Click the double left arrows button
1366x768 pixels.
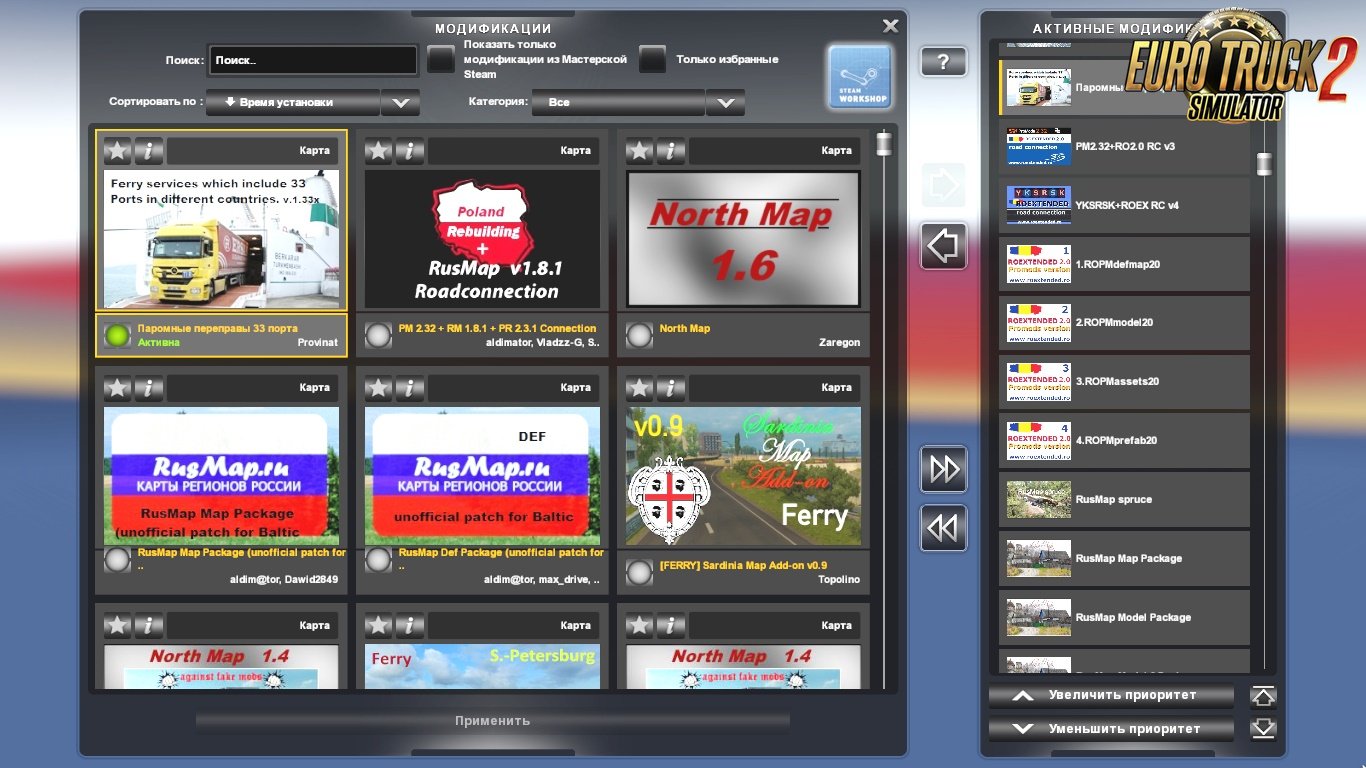coord(943,527)
